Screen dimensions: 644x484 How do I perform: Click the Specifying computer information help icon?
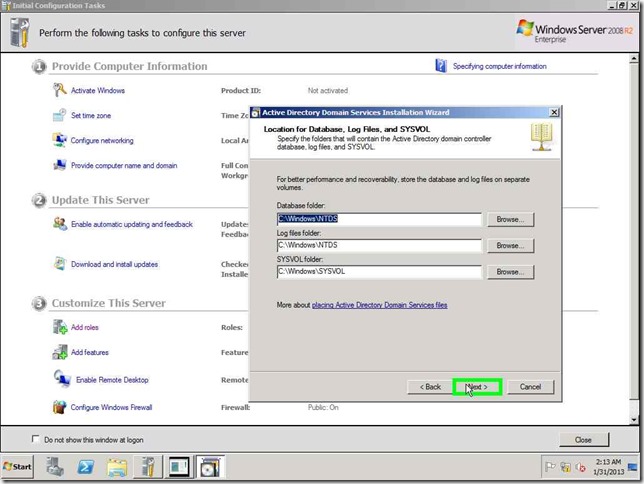click(x=441, y=66)
